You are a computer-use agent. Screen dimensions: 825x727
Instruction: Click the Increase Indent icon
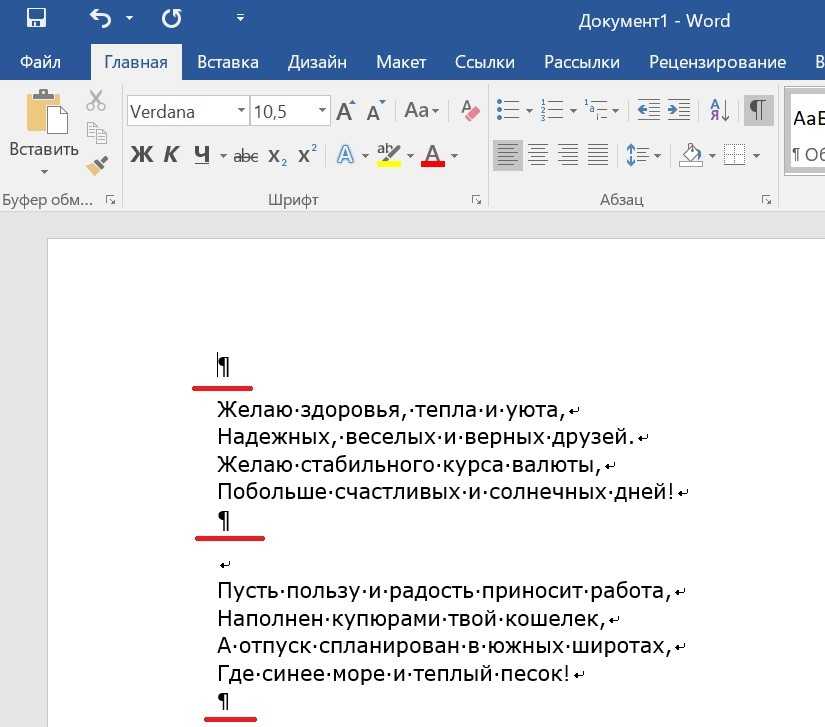pos(679,111)
